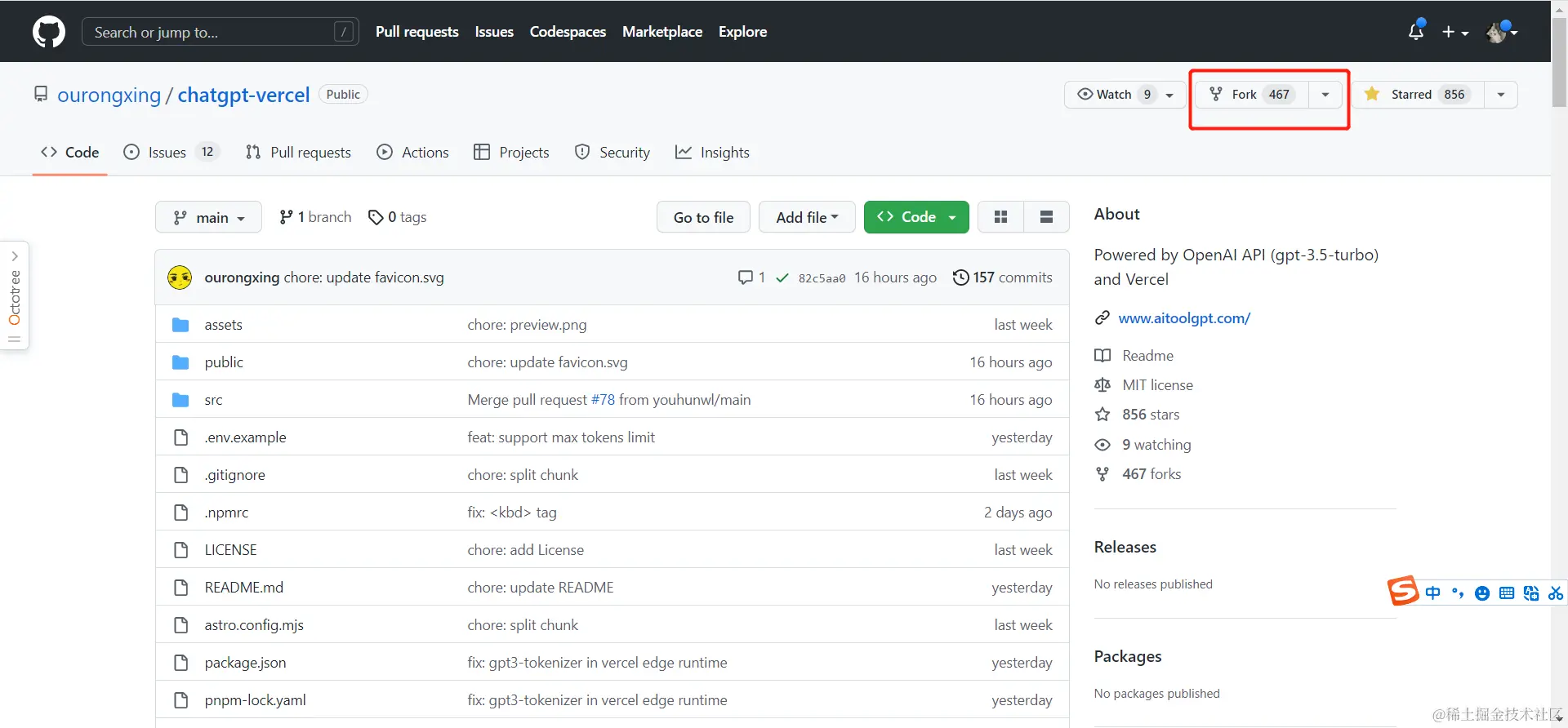Open the notifications bell
Image resolution: width=1568 pixels, height=728 pixels.
coord(1416,31)
